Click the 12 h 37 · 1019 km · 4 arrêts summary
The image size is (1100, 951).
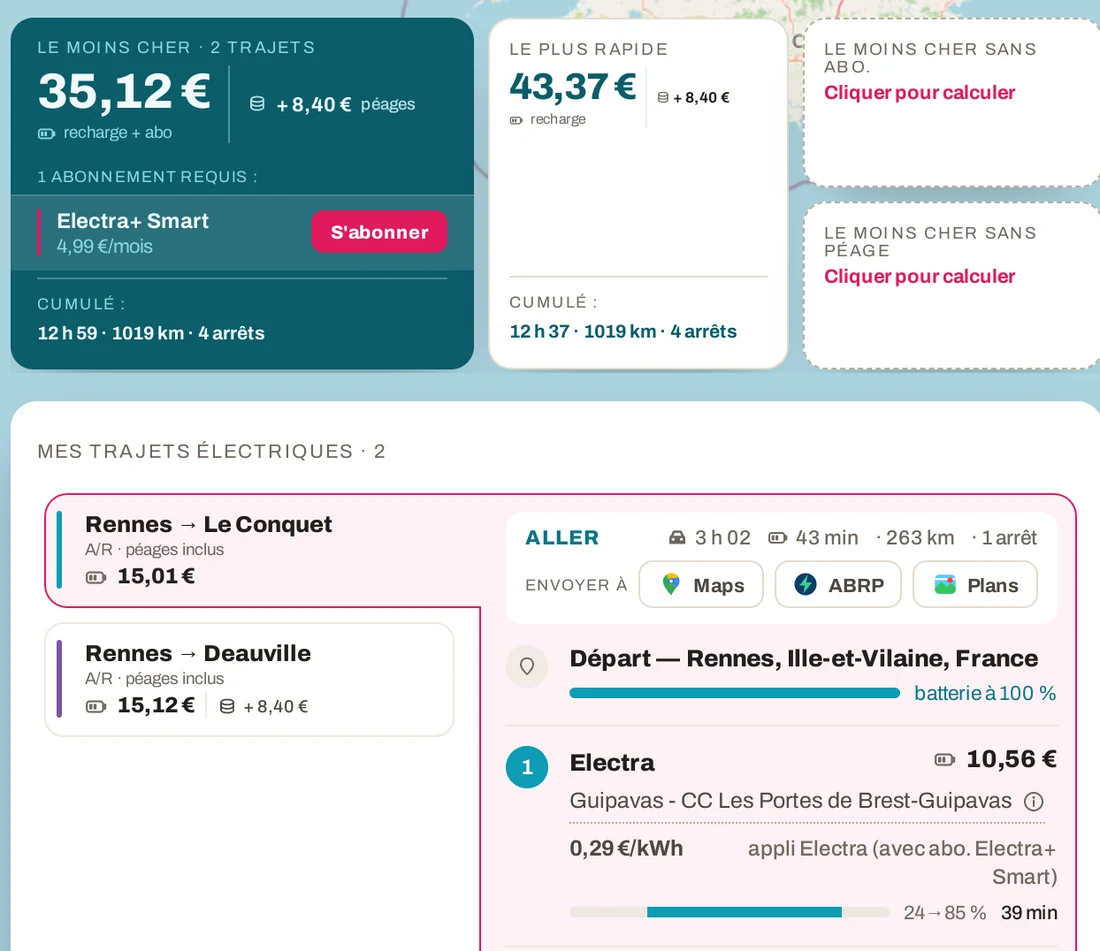point(623,332)
